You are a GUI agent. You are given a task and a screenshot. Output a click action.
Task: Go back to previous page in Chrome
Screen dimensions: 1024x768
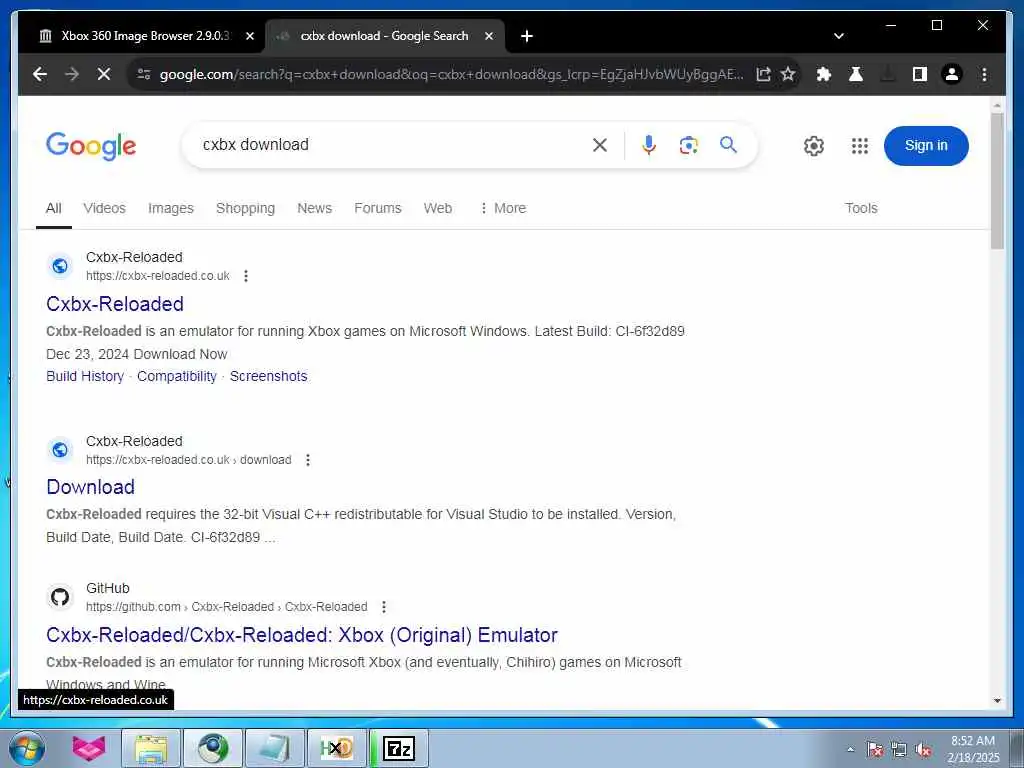click(x=40, y=74)
